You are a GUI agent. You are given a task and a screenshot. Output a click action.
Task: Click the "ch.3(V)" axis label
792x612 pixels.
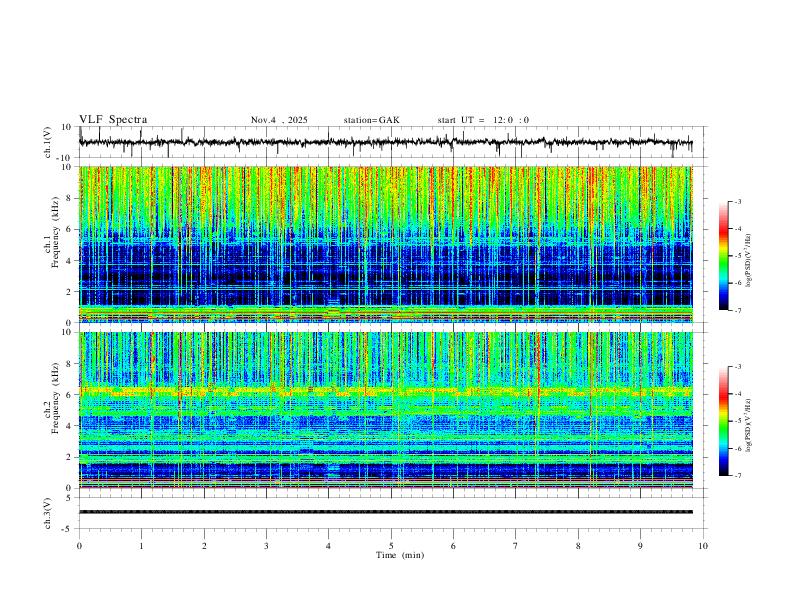(48, 514)
